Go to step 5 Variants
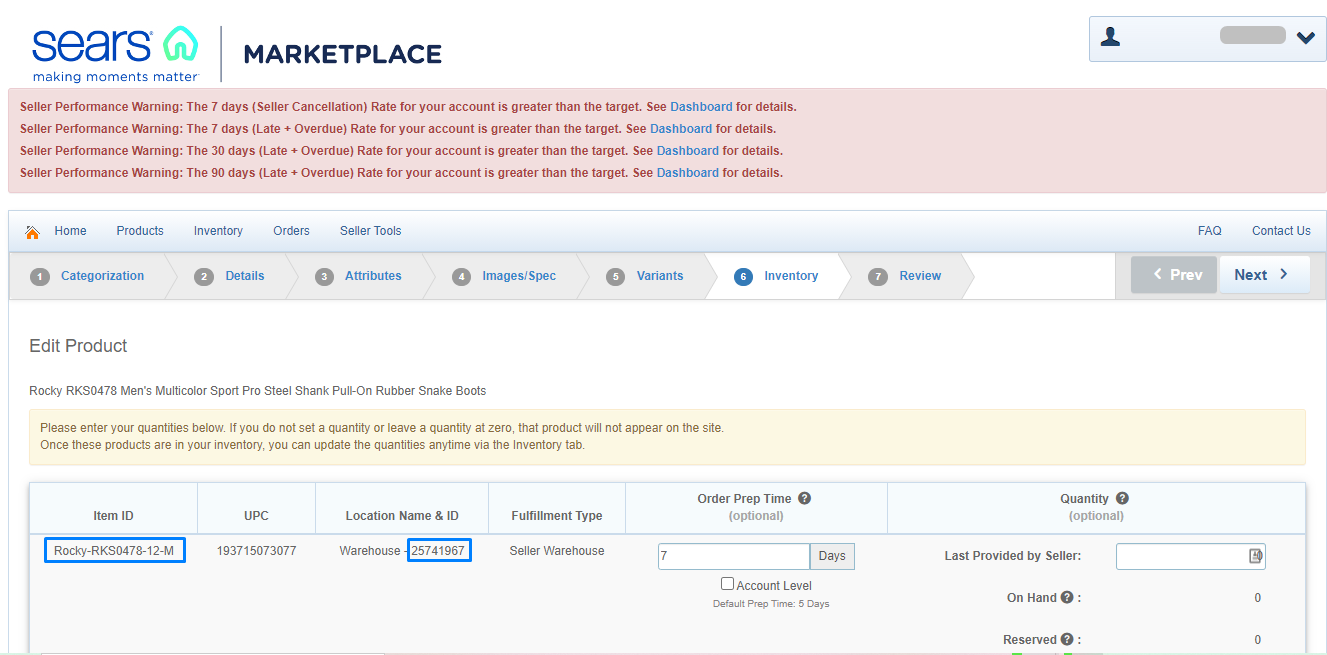Image resolution: width=1327 pixels, height=655 pixels. click(646, 276)
